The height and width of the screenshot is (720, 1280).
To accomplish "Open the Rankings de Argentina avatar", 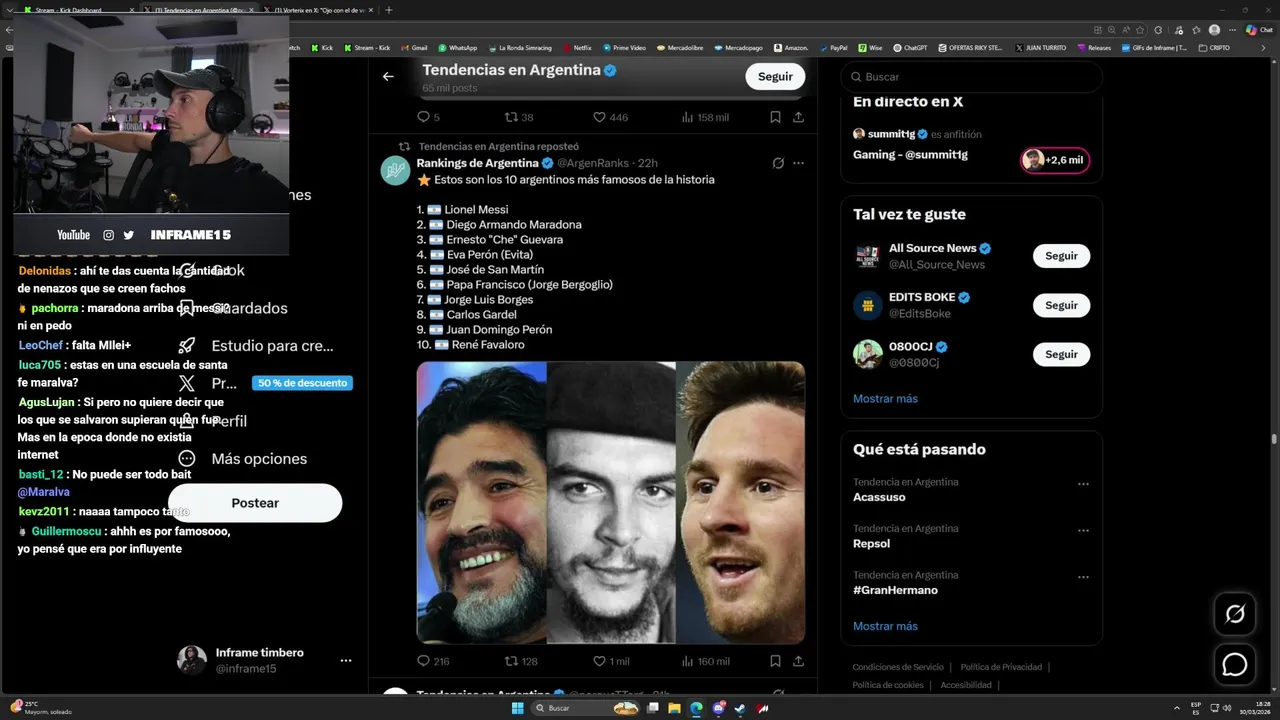I will tap(395, 170).
